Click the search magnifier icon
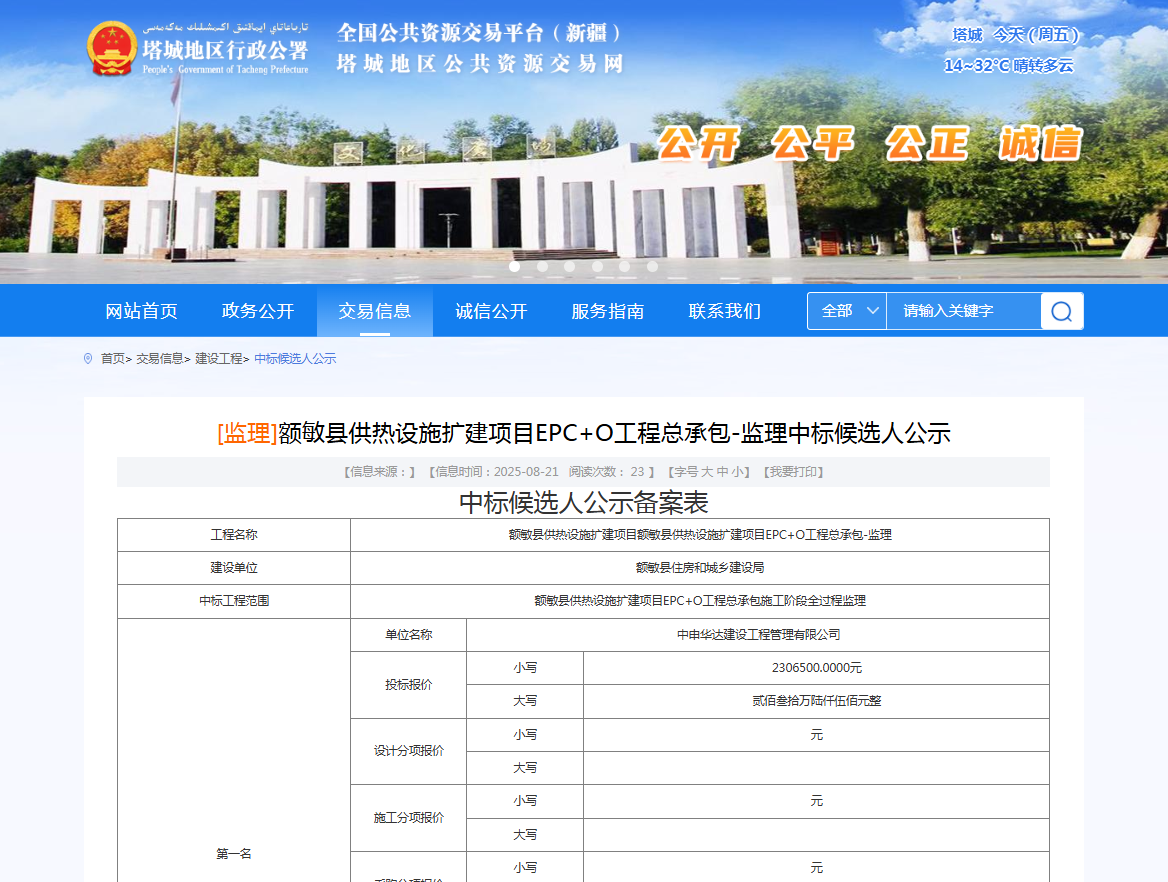 1061,311
